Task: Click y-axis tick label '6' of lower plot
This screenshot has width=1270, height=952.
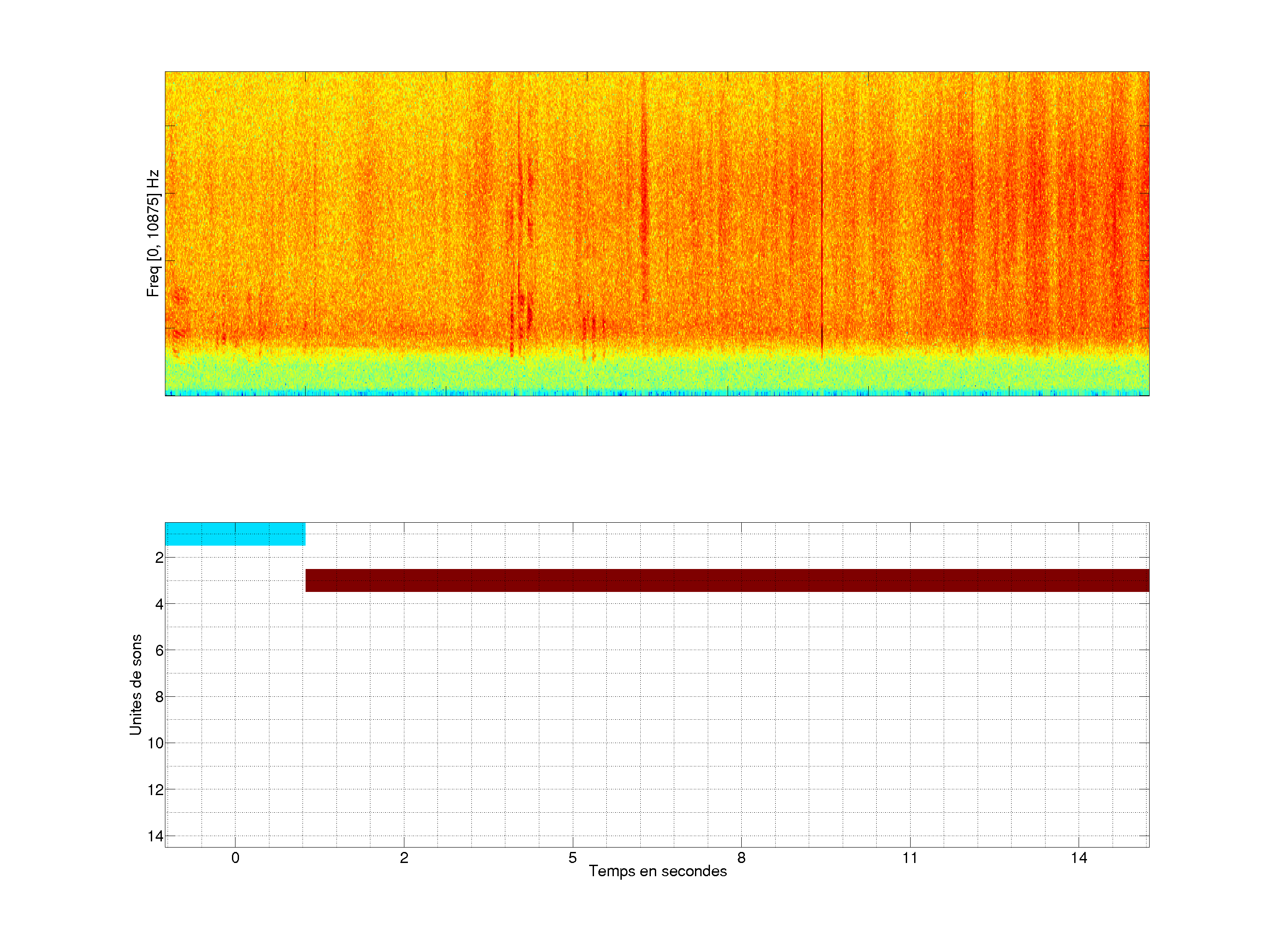Action: [x=159, y=650]
